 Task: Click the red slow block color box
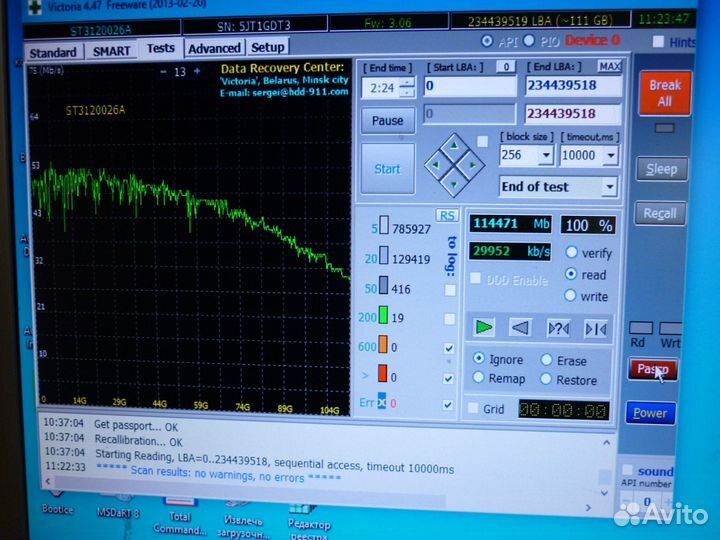coord(382,374)
